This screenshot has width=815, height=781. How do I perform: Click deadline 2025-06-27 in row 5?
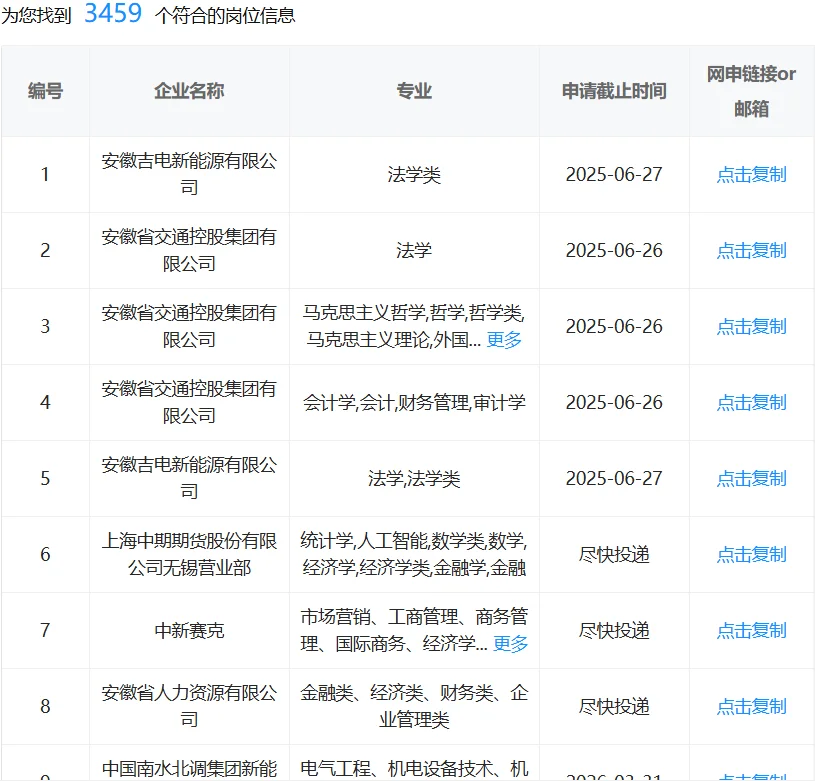[x=614, y=478]
